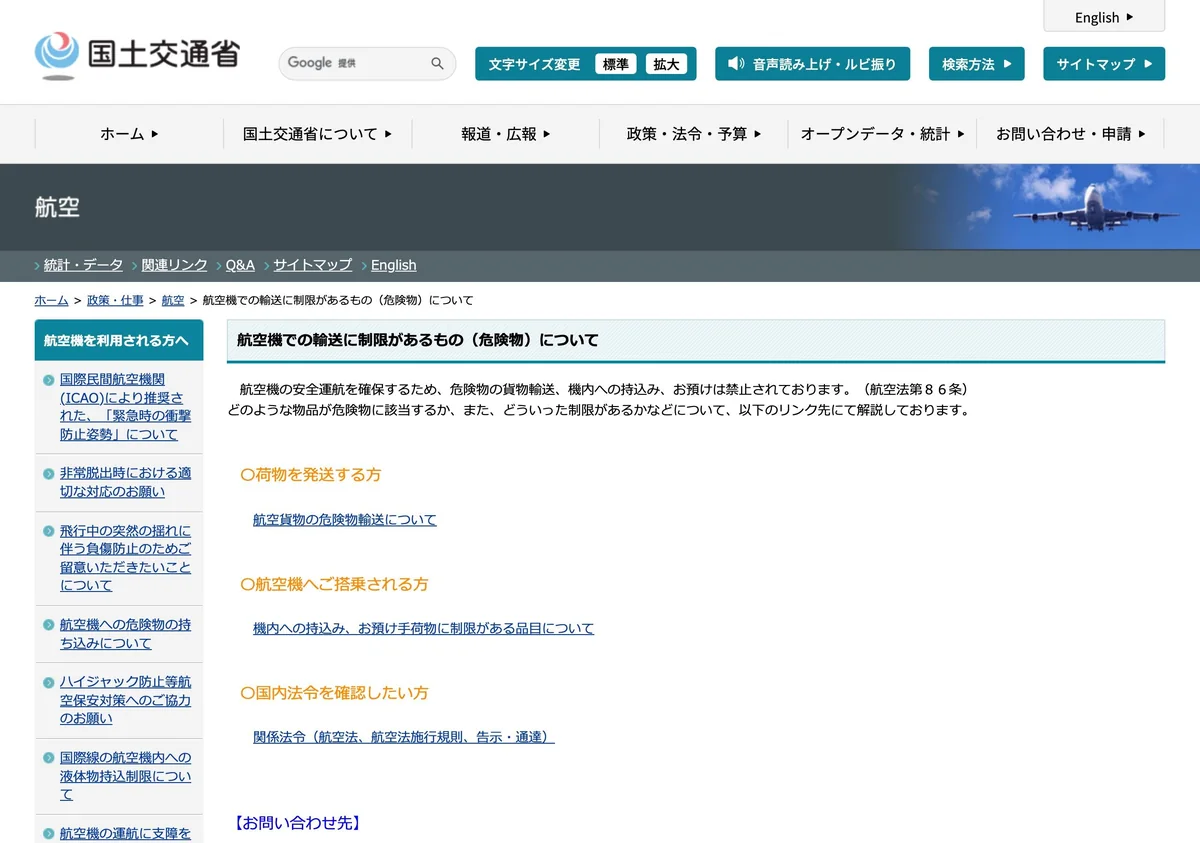
Task: Open the 検索方法 button
Action: (x=977, y=64)
